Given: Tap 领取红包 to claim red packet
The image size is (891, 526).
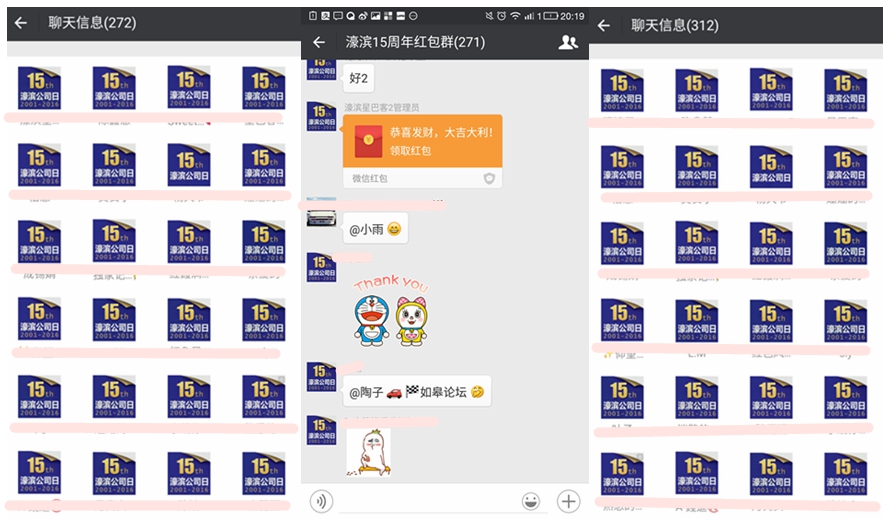Looking at the screenshot, I should (x=410, y=151).
